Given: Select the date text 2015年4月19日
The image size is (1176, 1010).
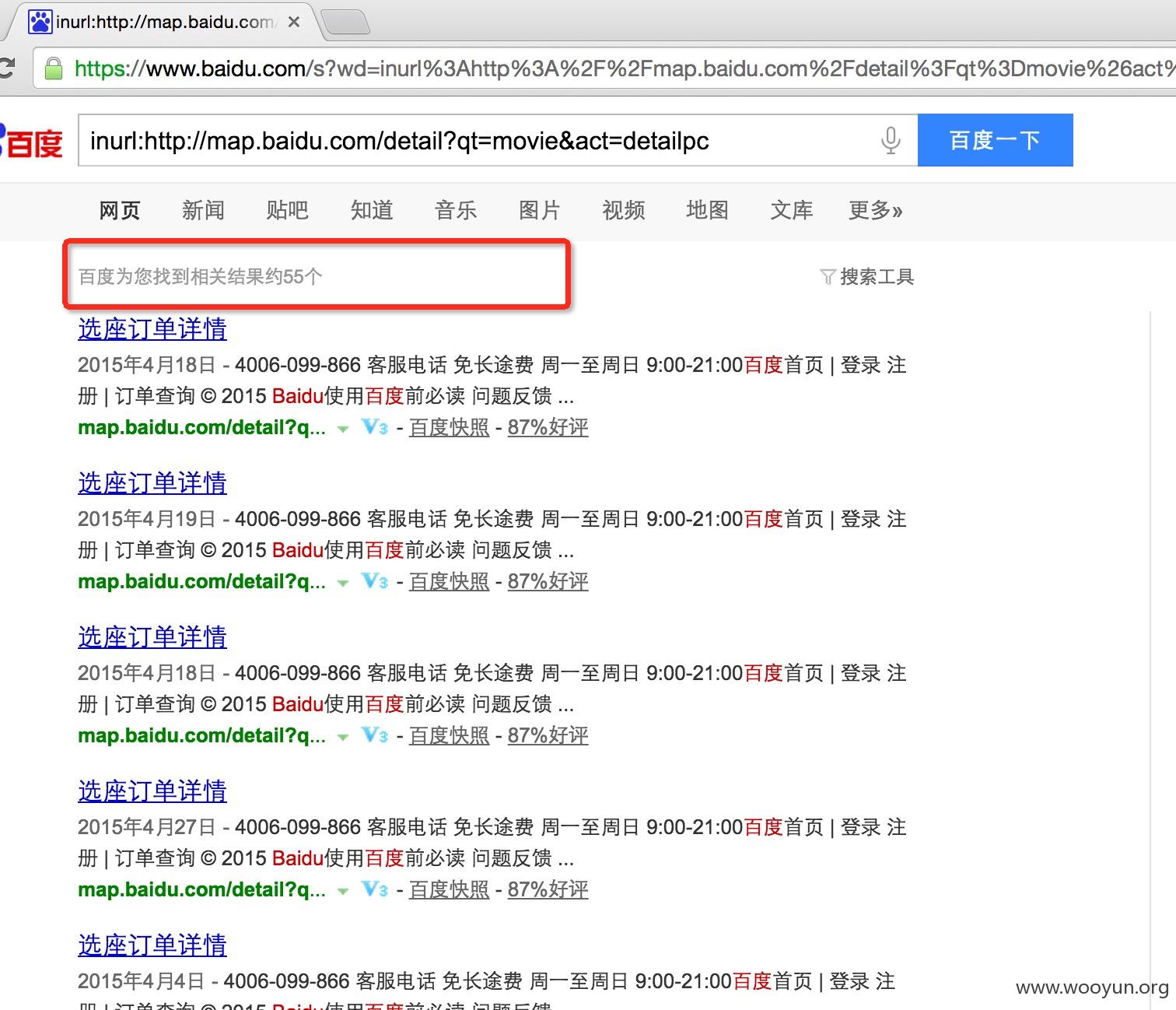Looking at the screenshot, I should click(x=147, y=519).
